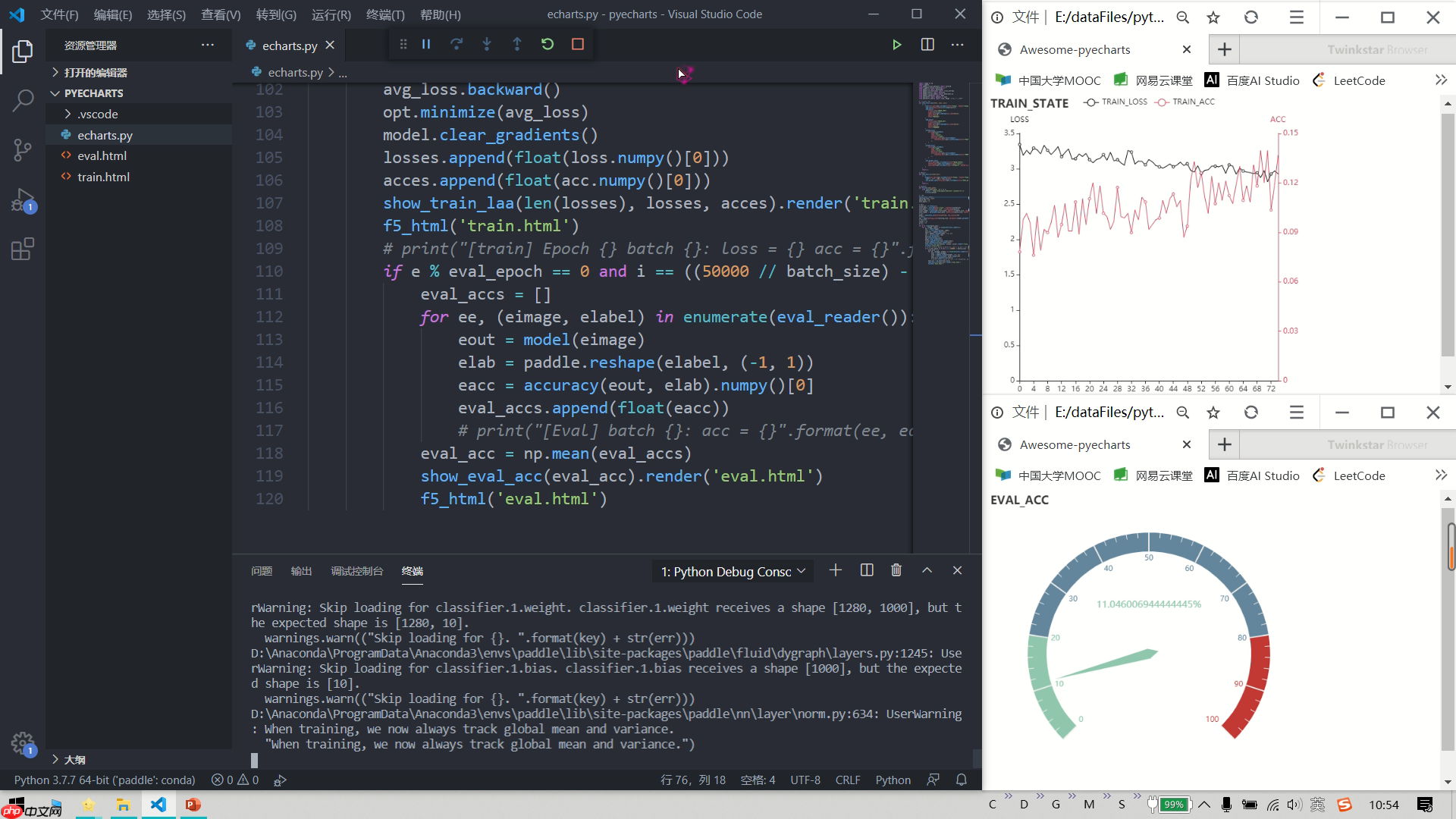The width and height of the screenshot is (1456, 819).
Task: Open the 终端(T) menu
Action: point(385,14)
